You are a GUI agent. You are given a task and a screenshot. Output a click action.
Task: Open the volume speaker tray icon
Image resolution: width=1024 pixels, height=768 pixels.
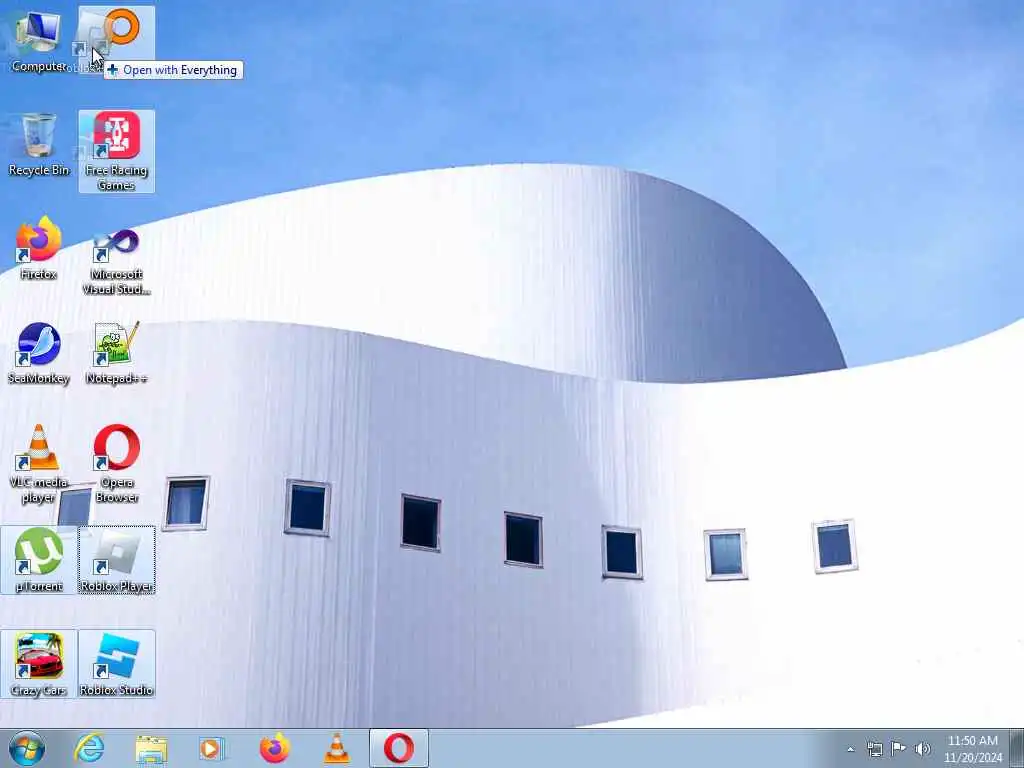923,749
